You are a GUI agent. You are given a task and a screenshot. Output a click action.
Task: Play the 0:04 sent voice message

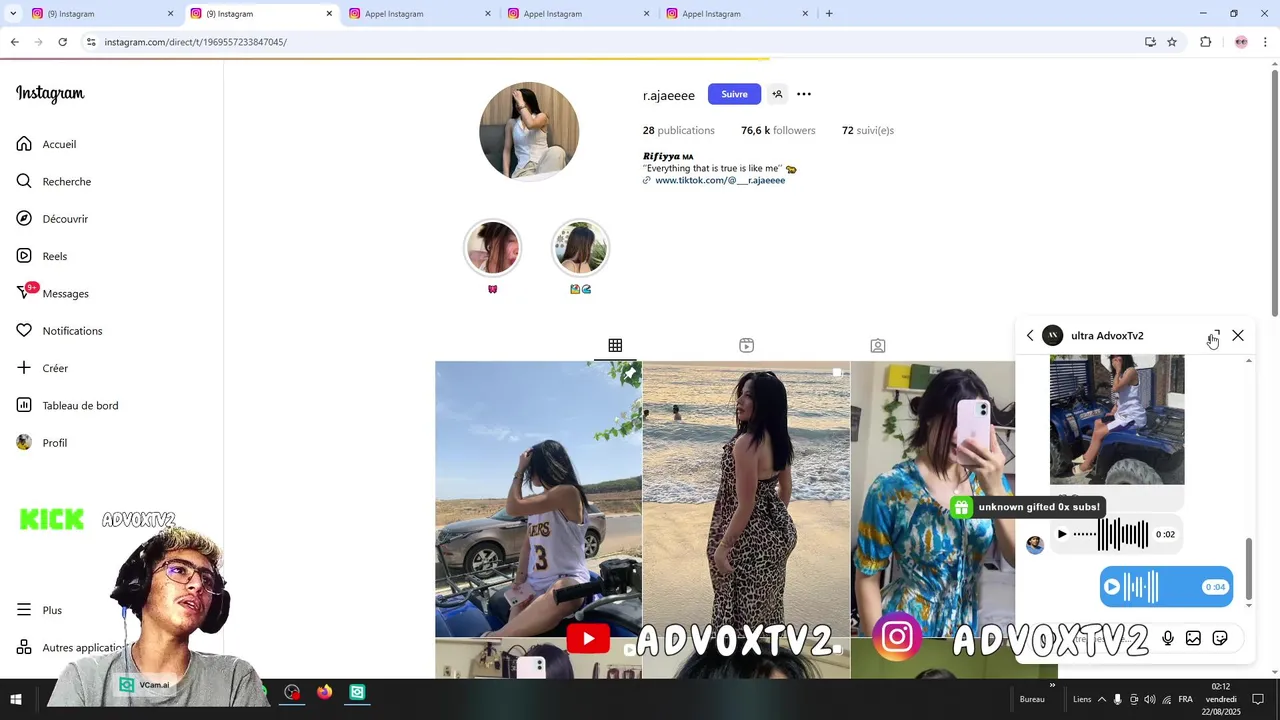(1112, 587)
